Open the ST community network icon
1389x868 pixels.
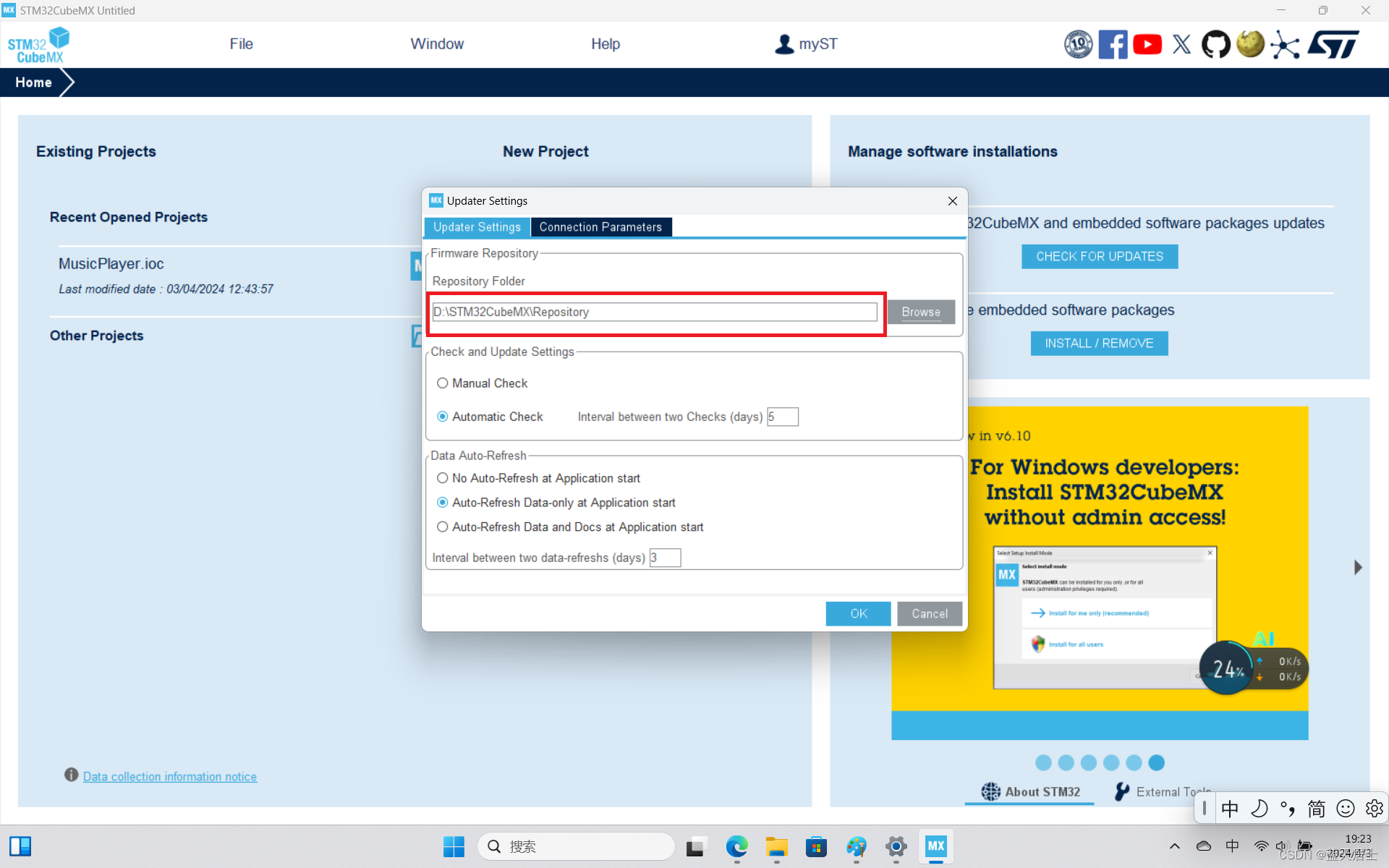(x=1285, y=45)
